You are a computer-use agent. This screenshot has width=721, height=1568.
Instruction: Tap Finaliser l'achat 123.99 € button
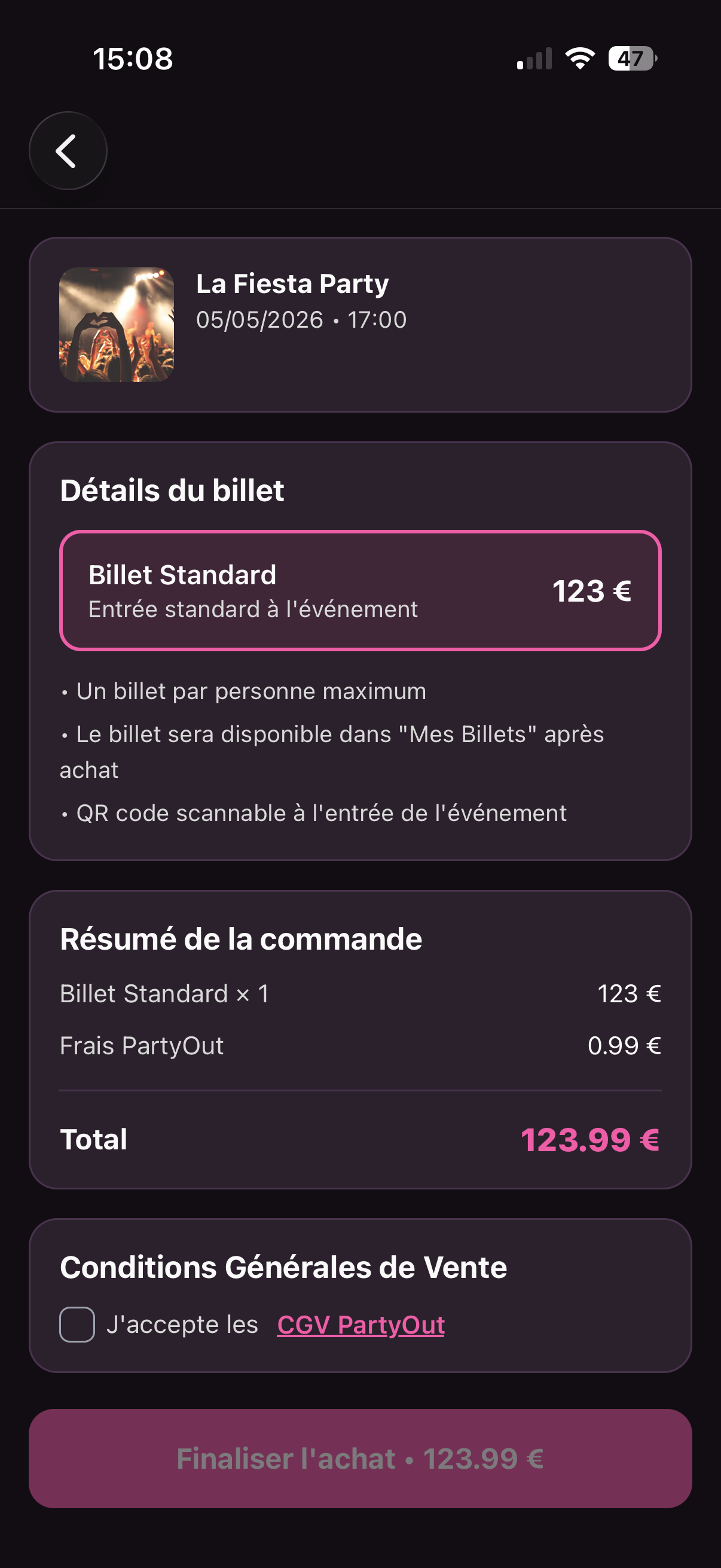360,1459
